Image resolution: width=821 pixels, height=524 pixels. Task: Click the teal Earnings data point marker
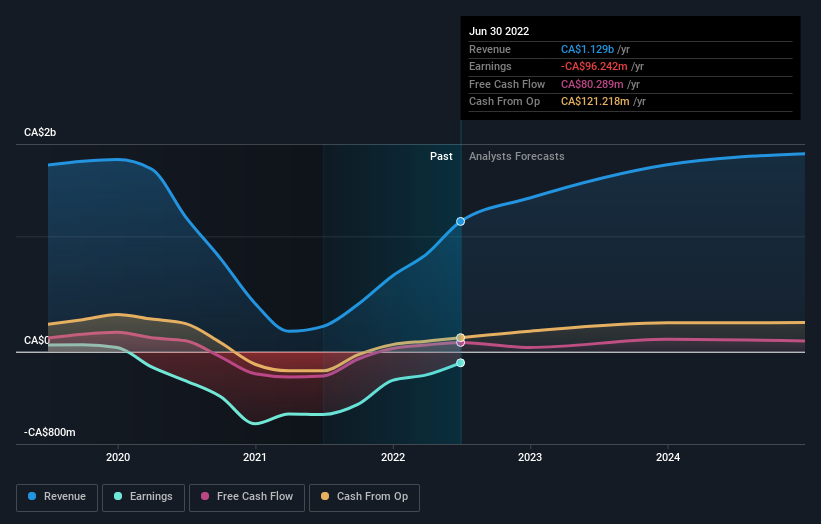(460, 363)
